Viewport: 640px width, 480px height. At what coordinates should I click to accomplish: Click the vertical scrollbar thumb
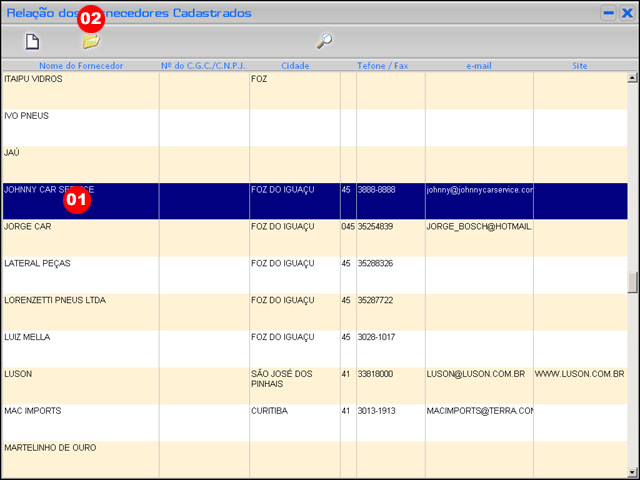[632, 283]
